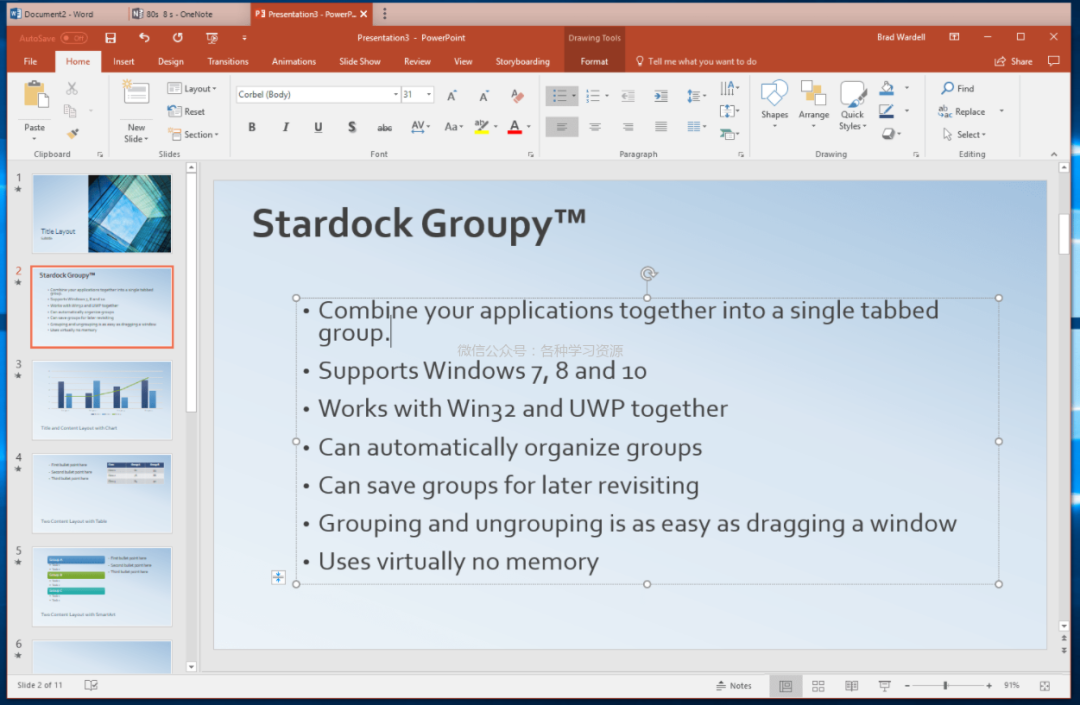Open the Corbel (Body) font dropdown

pos(396,94)
